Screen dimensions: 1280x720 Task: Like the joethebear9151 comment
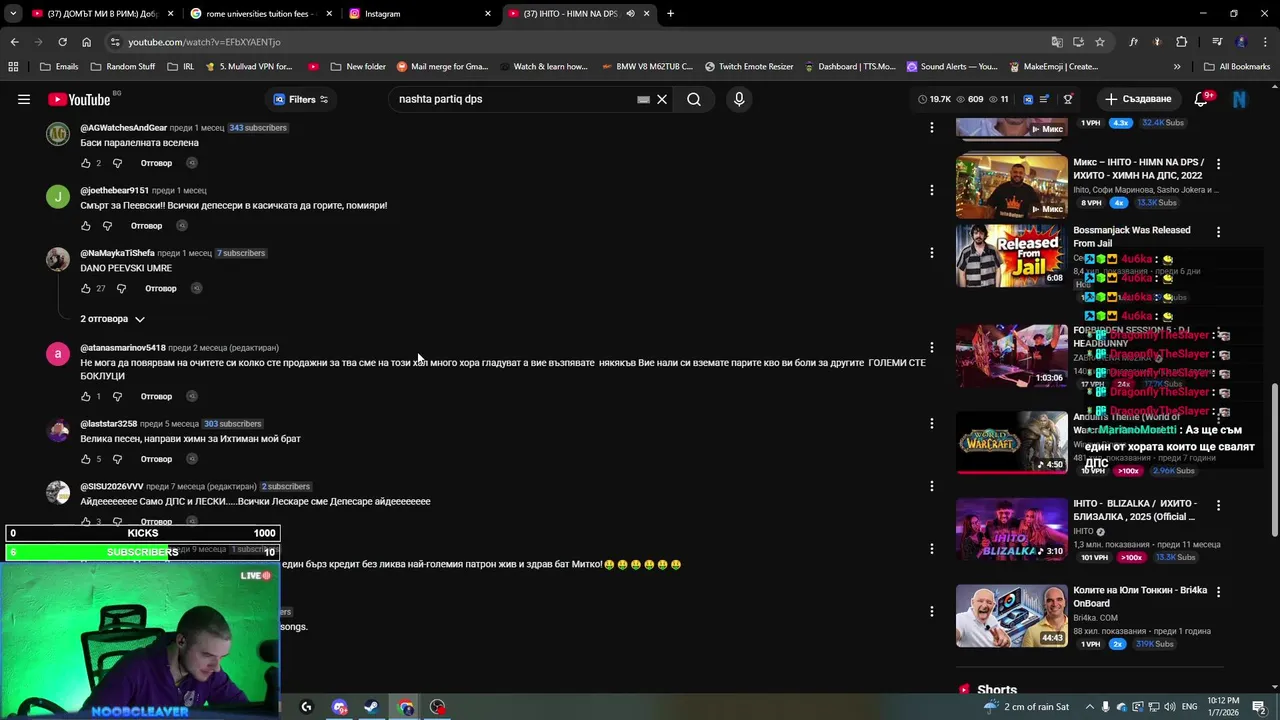(x=86, y=226)
